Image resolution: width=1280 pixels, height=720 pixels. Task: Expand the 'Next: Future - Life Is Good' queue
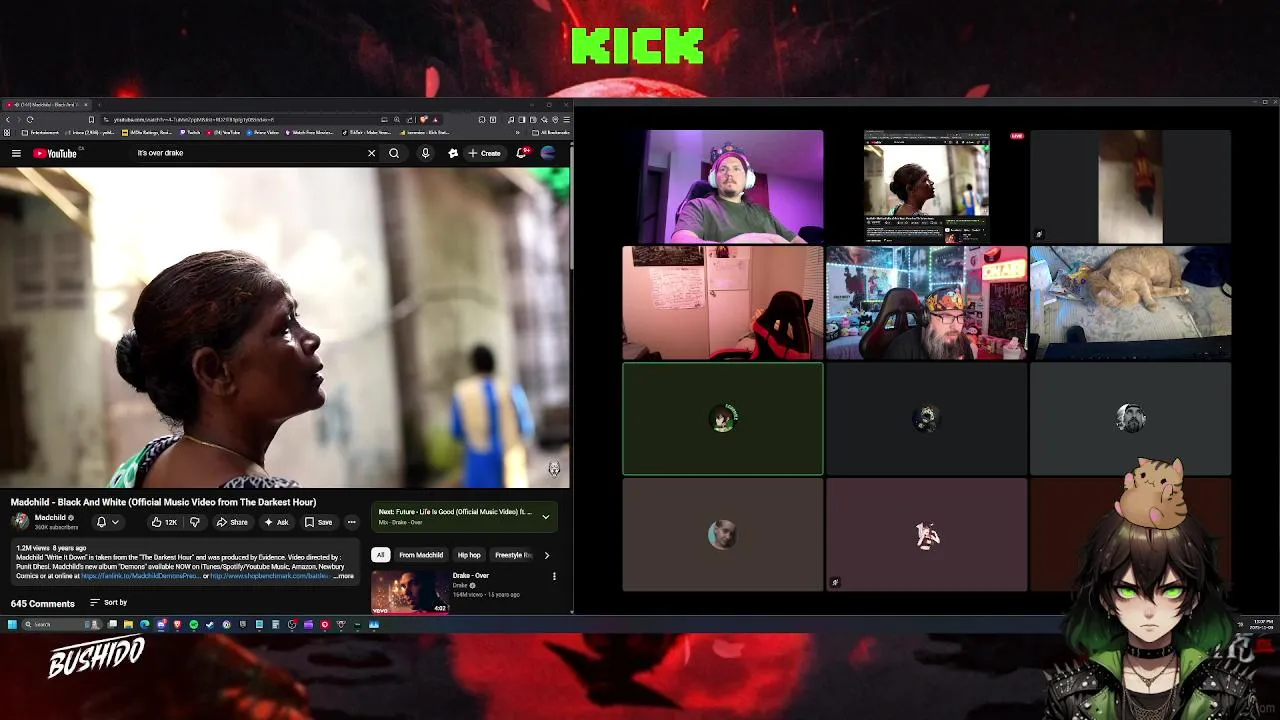coord(545,517)
